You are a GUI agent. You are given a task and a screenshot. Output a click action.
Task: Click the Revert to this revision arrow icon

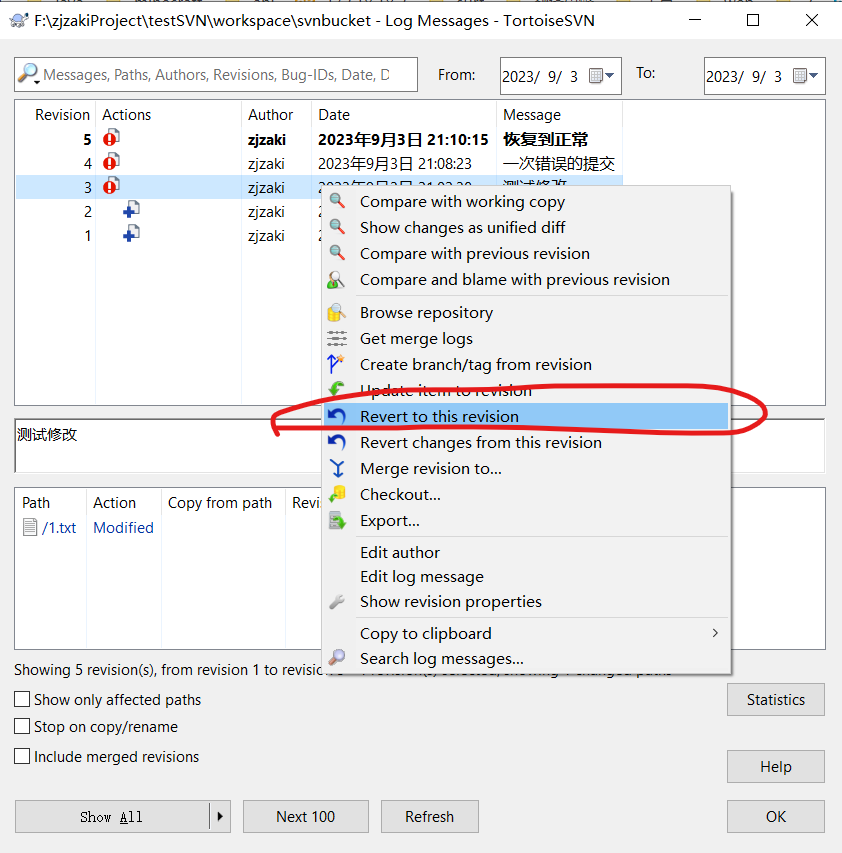pyautogui.click(x=337, y=416)
